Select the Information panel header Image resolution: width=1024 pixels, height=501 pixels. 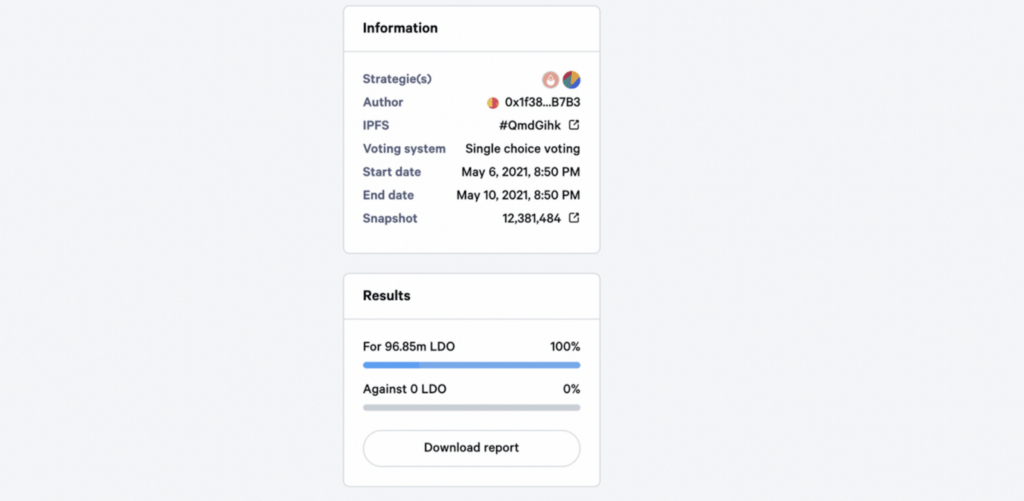coord(400,28)
